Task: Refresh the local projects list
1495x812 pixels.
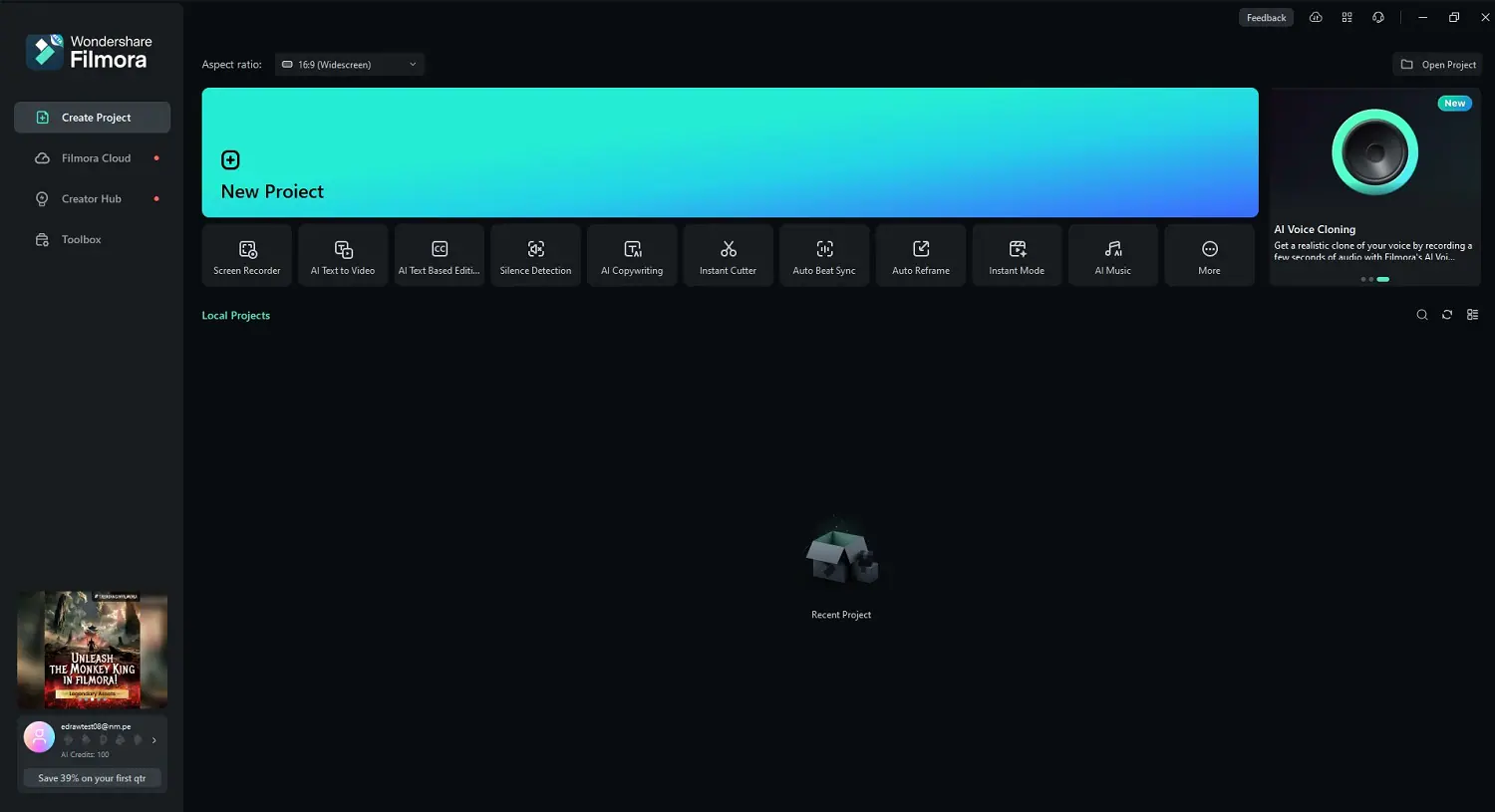Action: click(1447, 315)
